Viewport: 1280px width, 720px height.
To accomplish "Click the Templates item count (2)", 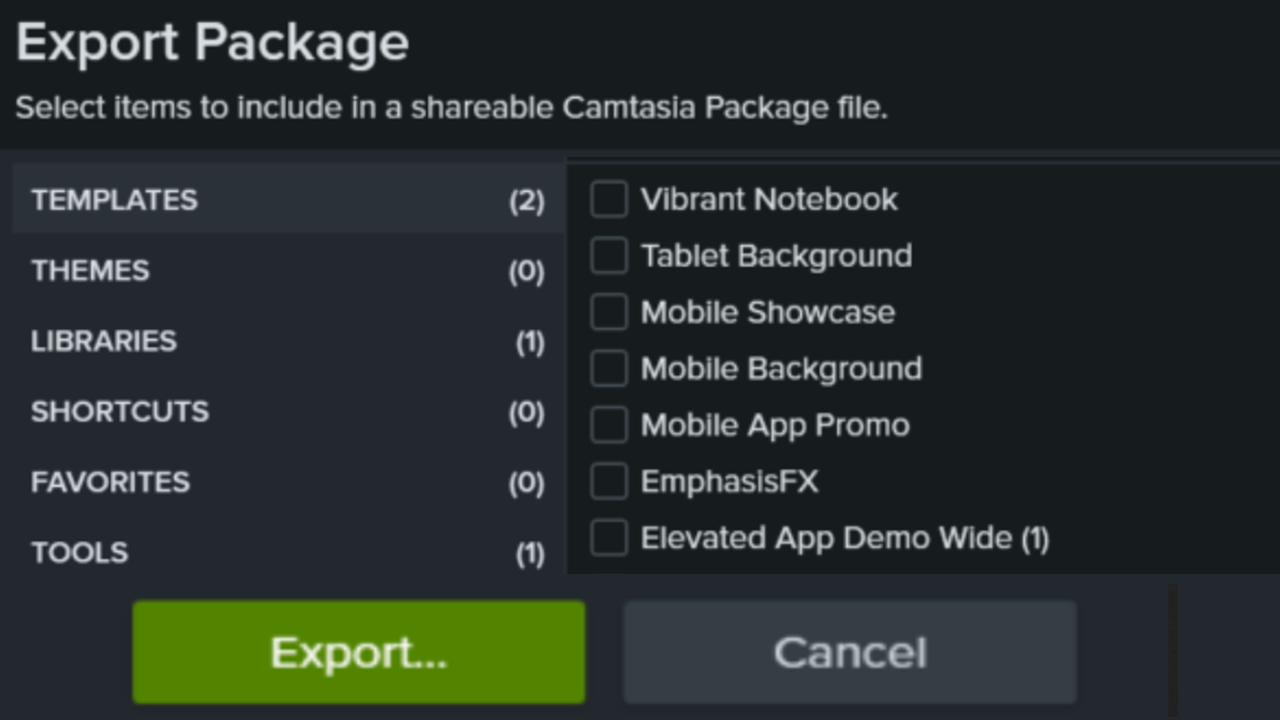I will coord(527,199).
